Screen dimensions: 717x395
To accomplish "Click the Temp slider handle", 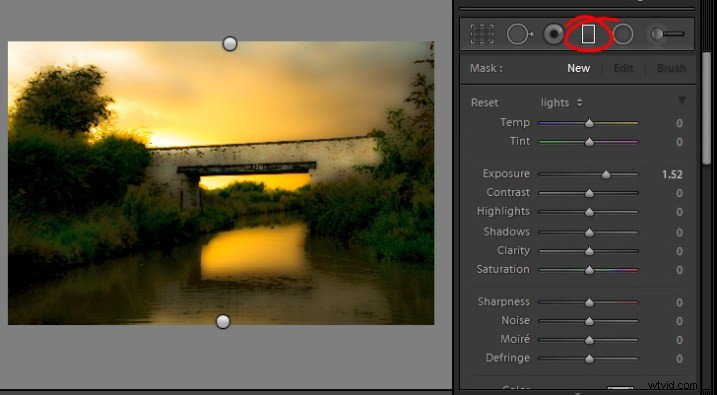I will [589, 123].
